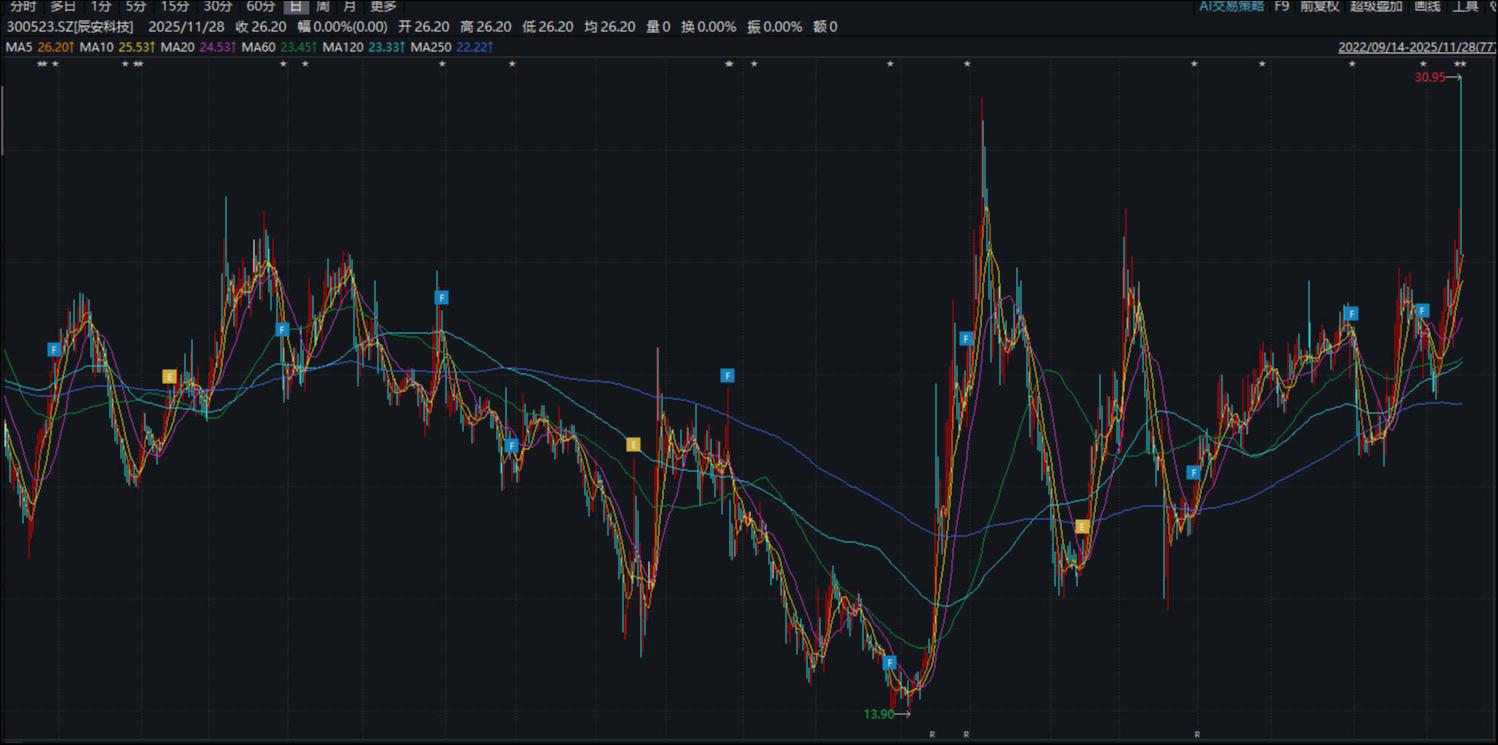Viewport: 1498px width, 745px height.
Task: Switch to the 分时 intraday tab
Action: click(x=23, y=6)
